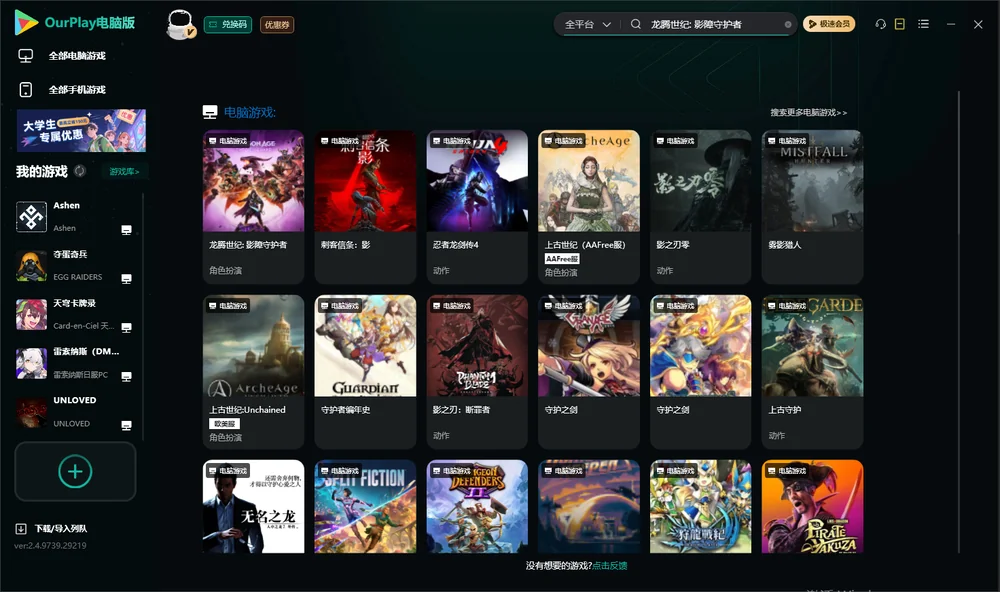Open 全部电脑游戏 in the sidebar
Screen dimensions: 1000x592
click(x=77, y=56)
